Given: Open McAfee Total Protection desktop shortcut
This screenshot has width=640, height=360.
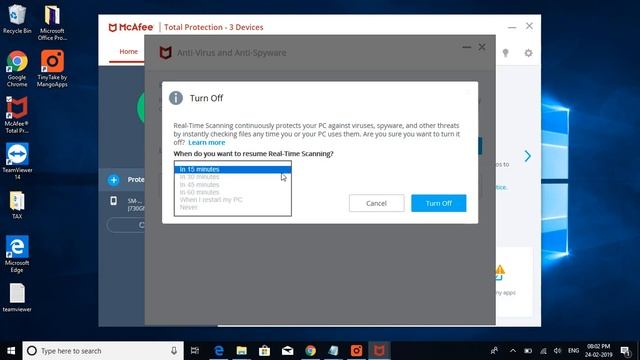Looking at the screenshot, I should click(x=17, y=115).
